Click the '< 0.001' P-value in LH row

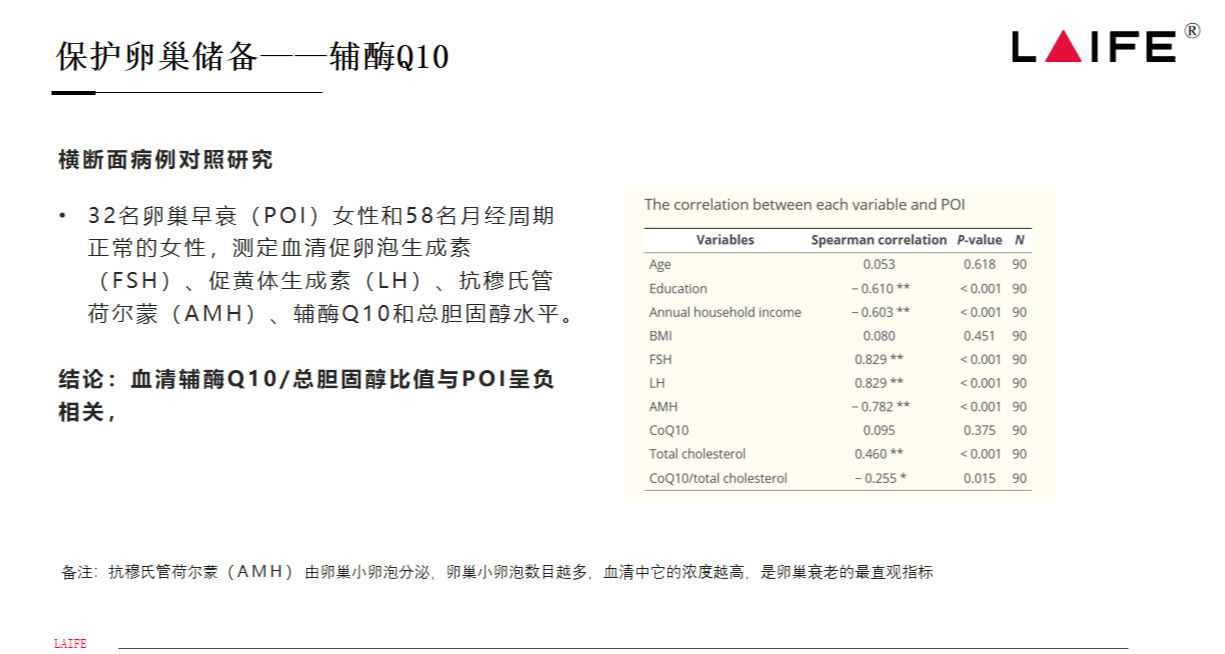980,383
